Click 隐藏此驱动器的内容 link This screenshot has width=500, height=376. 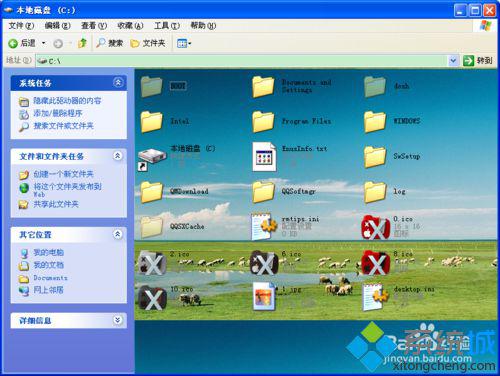click(67, 101)
